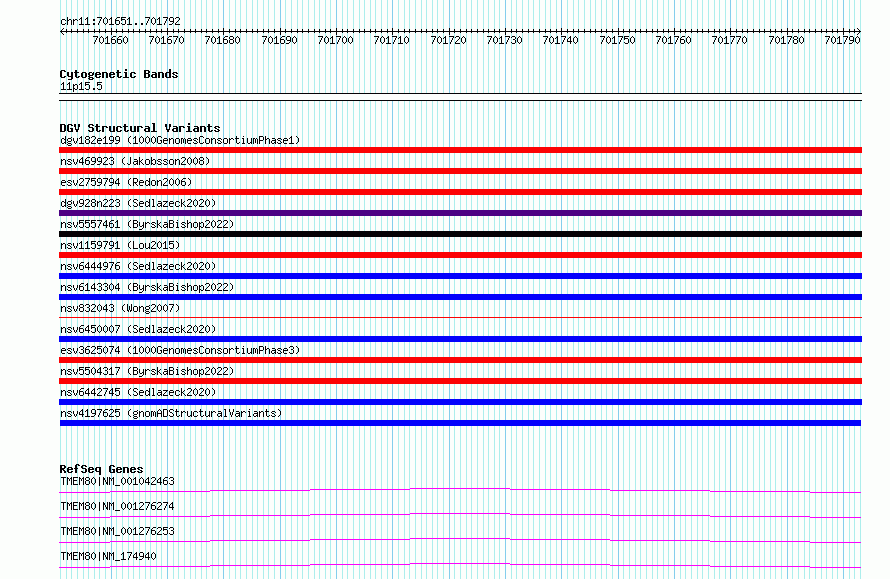Screen dimensions: 890x579
Task: Click the chr11:701651..701792 region label
Action: (120, 21)
